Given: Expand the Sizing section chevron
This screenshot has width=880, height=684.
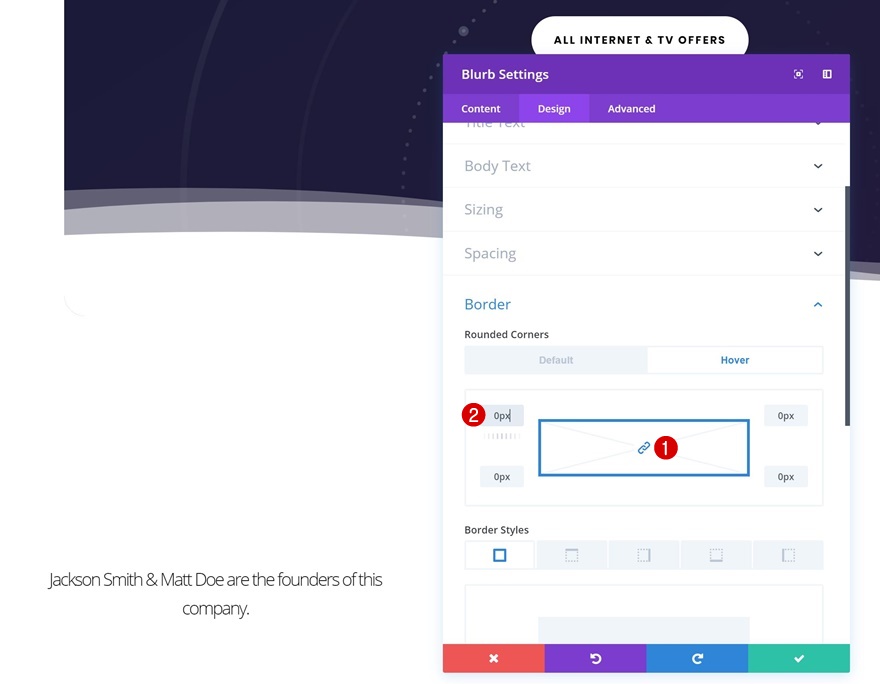Looking at the screenshot, I should tap(818, 210).
